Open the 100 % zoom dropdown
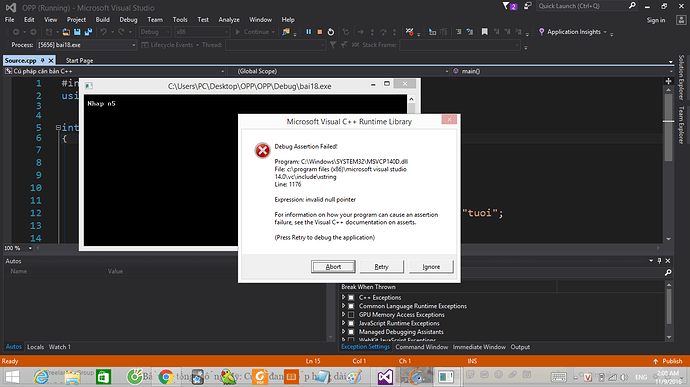Image resolution: width=690 pixels, height=387 pixels. pyautogui.click(x=18, y=248)
